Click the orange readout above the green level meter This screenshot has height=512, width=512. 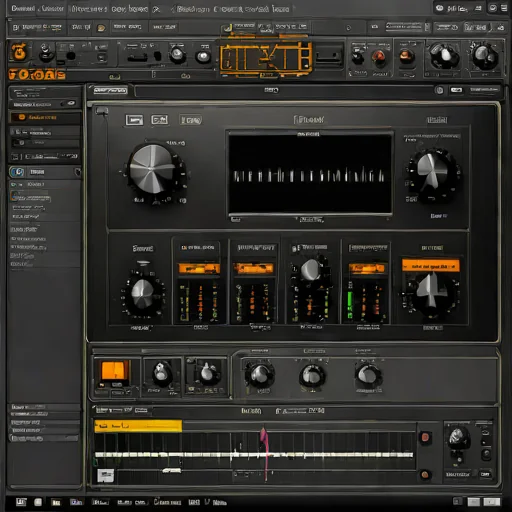367,268
